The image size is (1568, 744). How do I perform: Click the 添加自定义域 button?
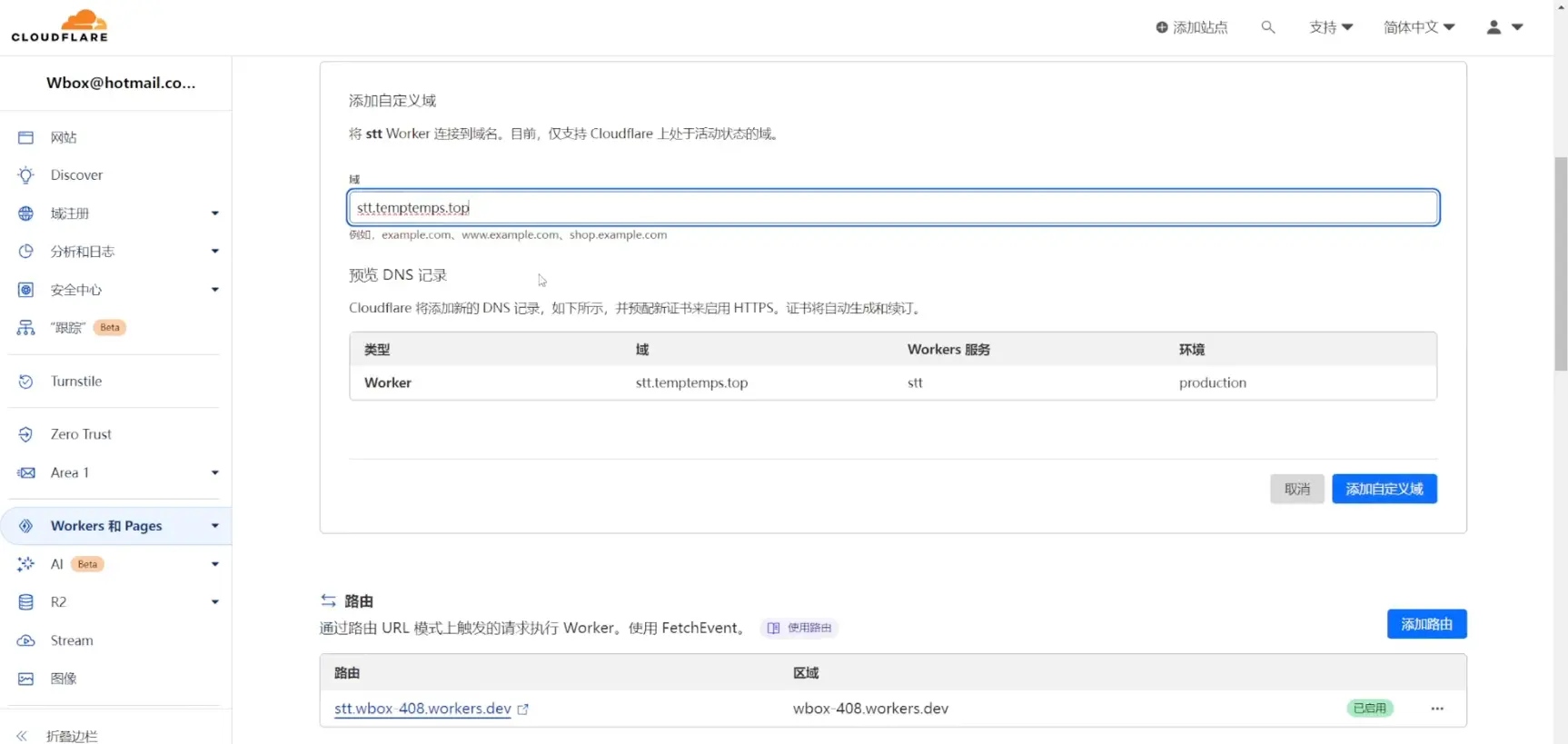pyautogui.click(x=1384, y=489)
